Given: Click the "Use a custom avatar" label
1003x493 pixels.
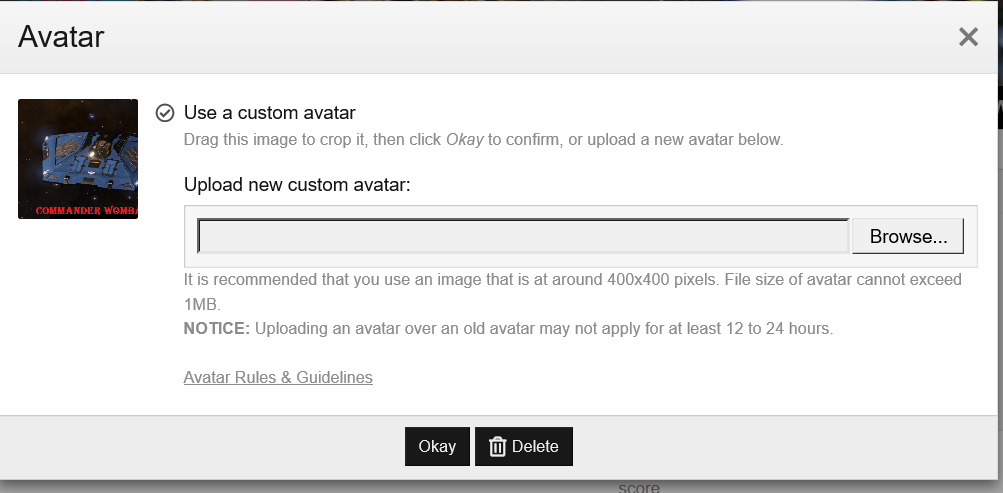Looking at the screenshot, I should coord(269,113).
